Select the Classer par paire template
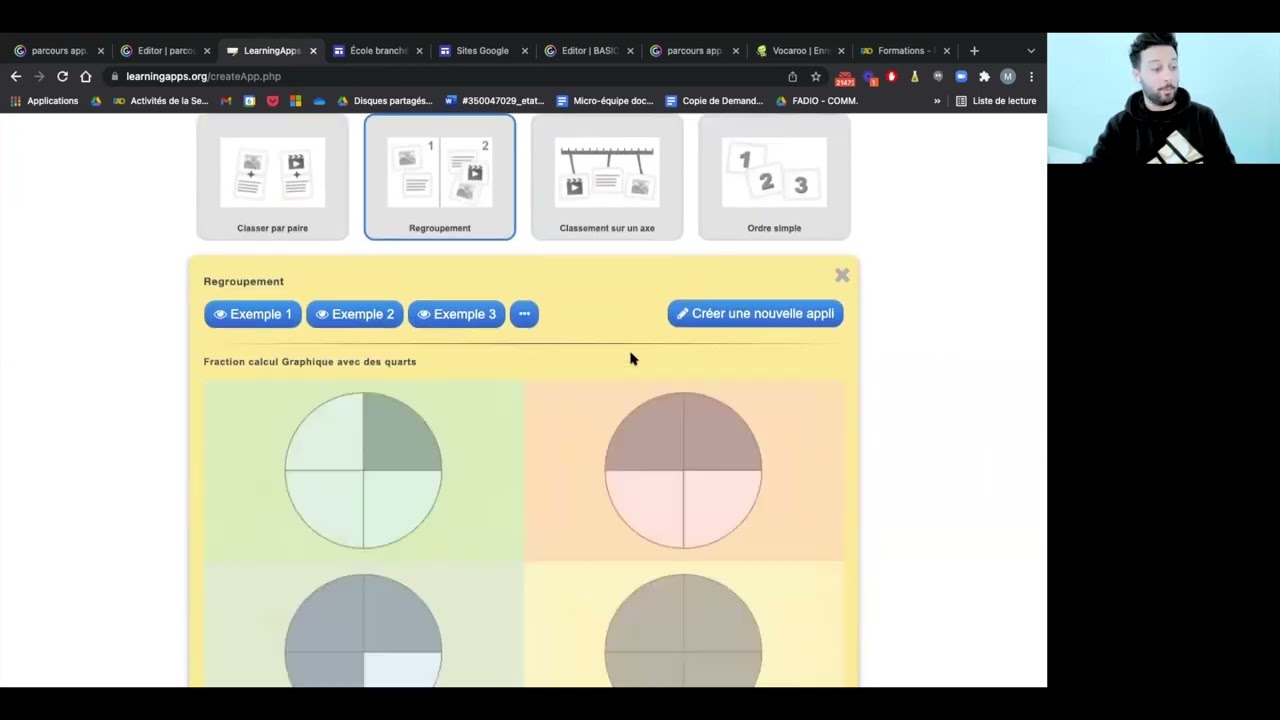 (x=272, y=177)
